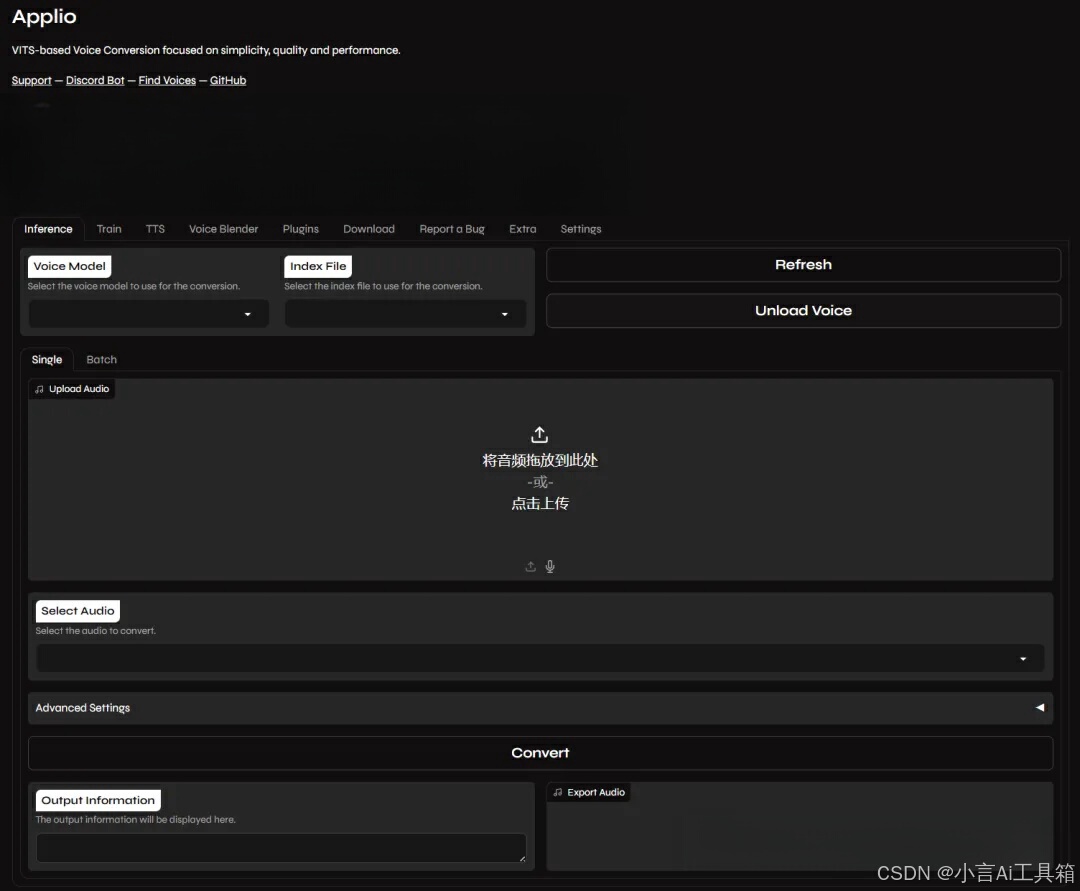Click 'Select the audio to convert.' text
1080x891 pixels.
[x=96, y=631]
